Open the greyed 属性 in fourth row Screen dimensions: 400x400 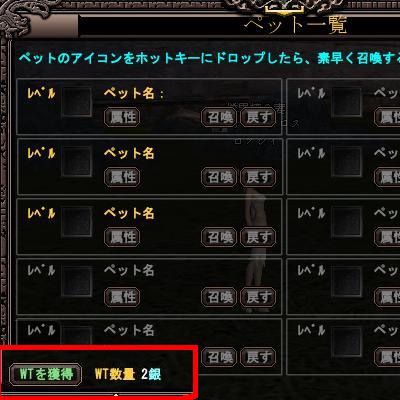click(x=122, y=297)
